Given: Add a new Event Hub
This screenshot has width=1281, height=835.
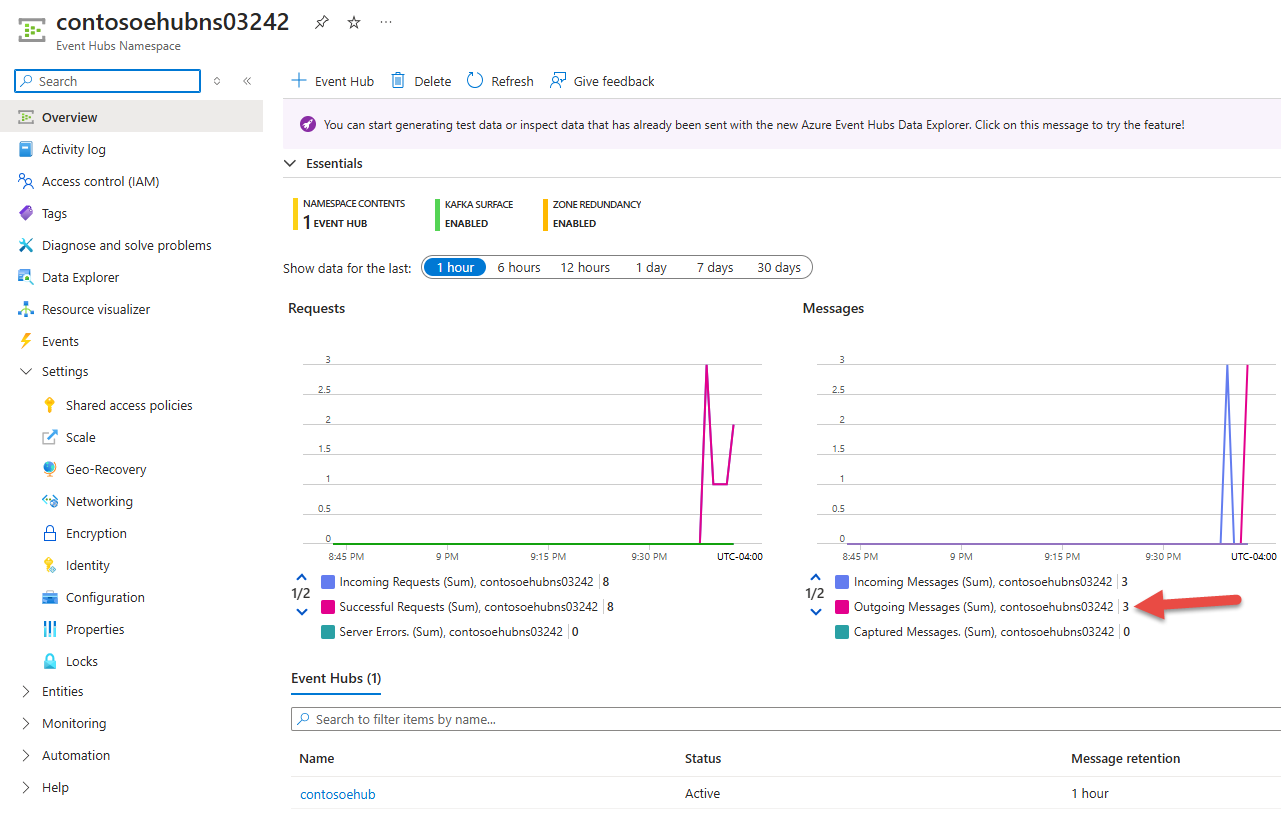Looking at the screenshot, I should pyautogui.click(x=332, y=81).
